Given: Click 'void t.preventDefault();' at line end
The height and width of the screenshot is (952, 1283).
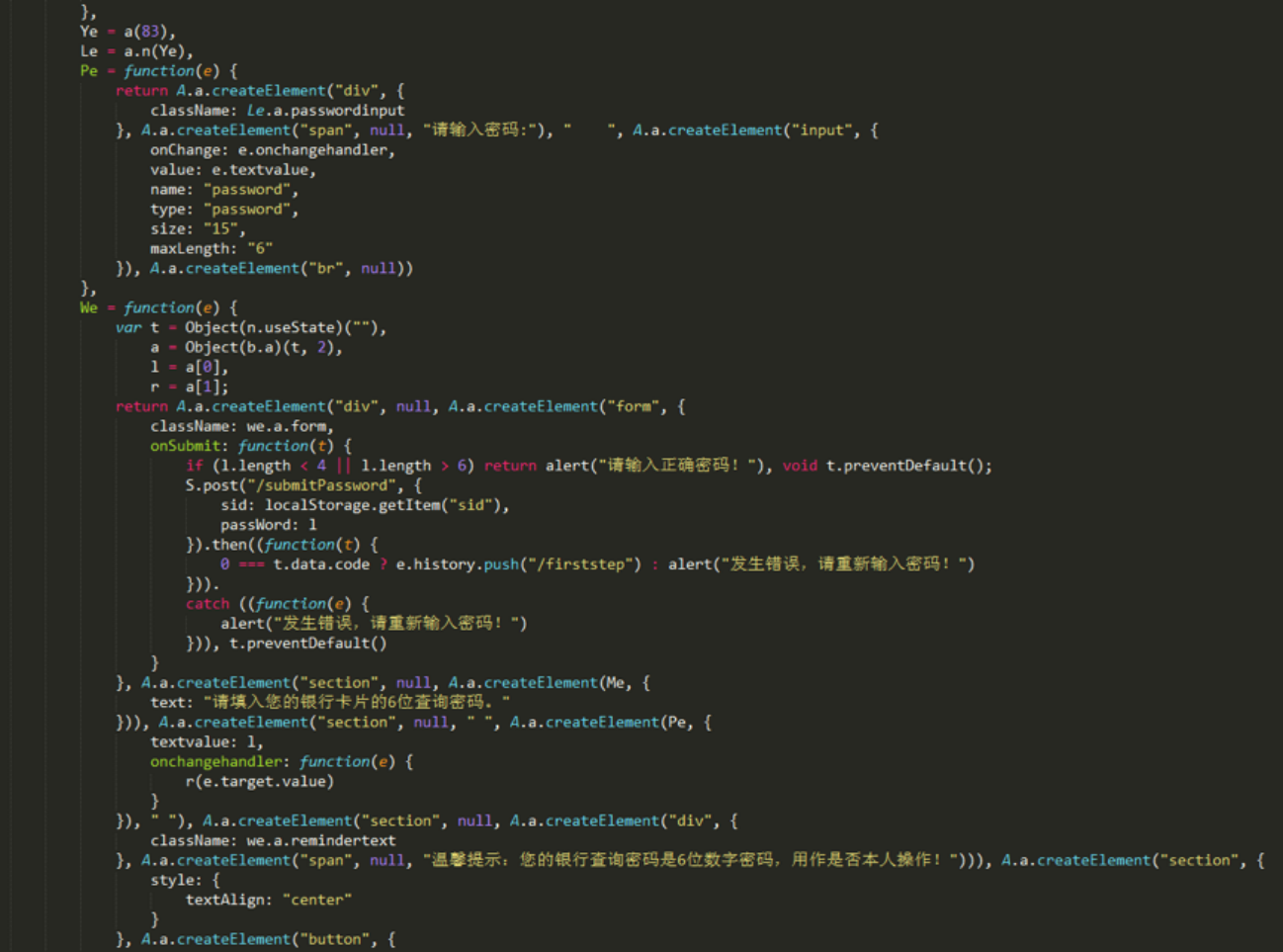Looking at the screenshot, I should (888, 467).
